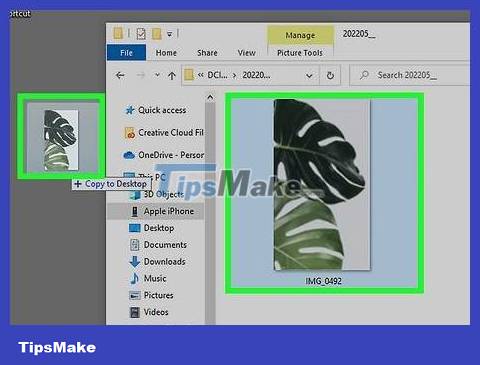
Task: Click the navigation pane scroll up arrow
Action: coord(210,97)
